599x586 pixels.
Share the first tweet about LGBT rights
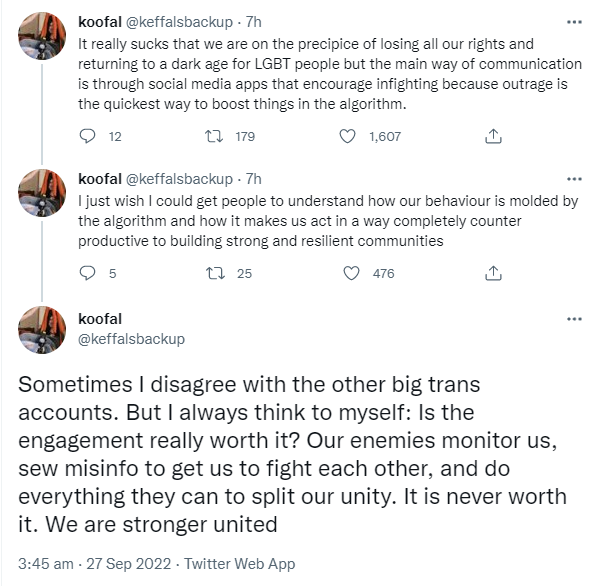click(493, 136)
